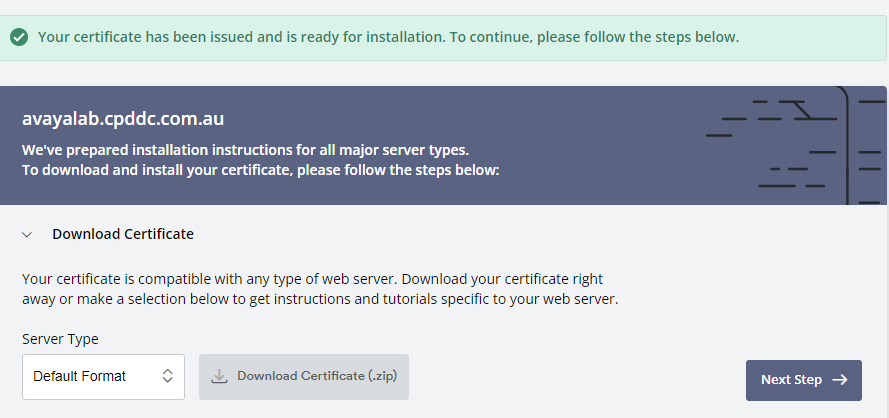The width and height of the screenshot is (889, 418).
Task: Click the certificate issued success message
Action: pos(388,37)
